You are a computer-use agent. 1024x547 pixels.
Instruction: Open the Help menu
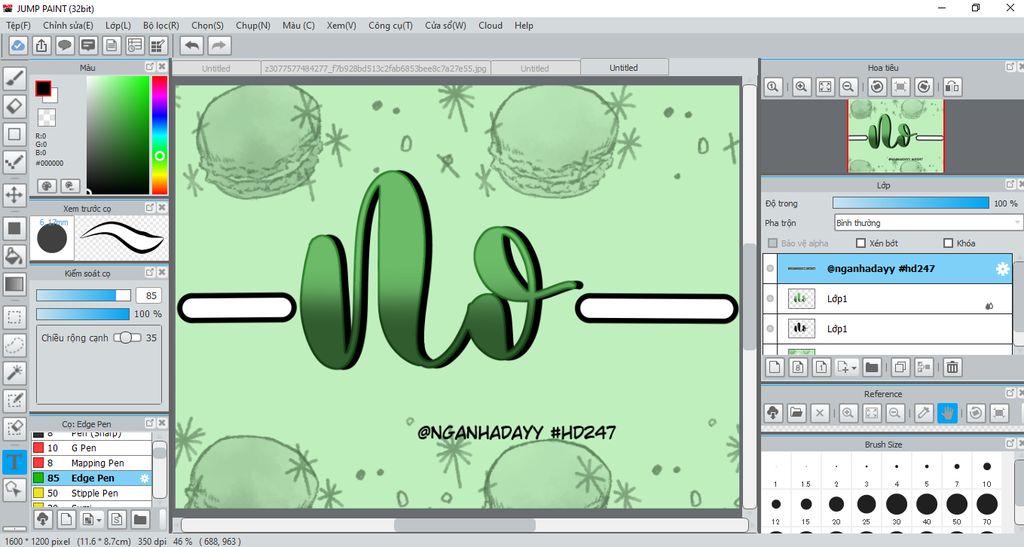[524, 25]
